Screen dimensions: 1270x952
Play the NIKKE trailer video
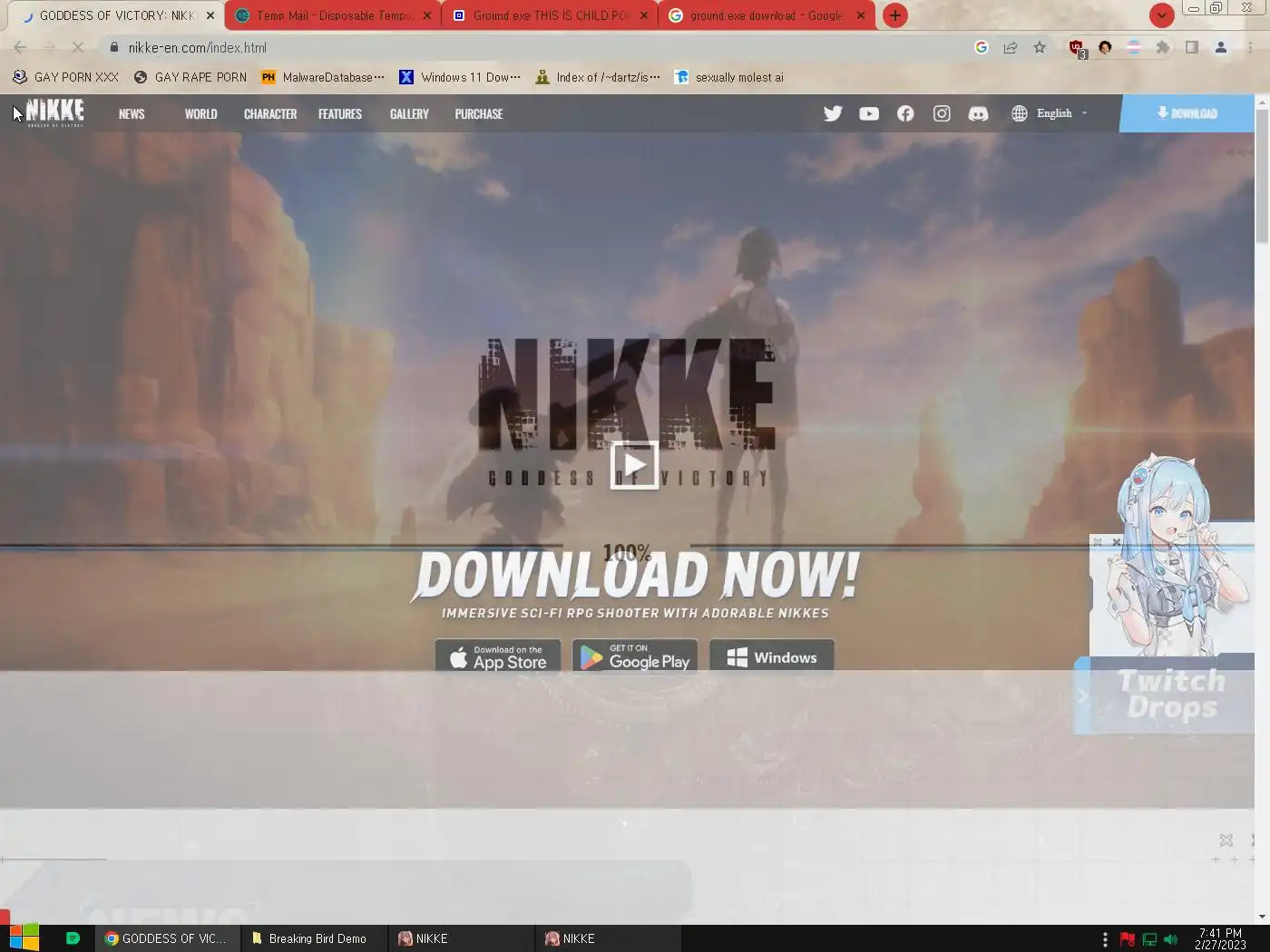click(634, 465)
